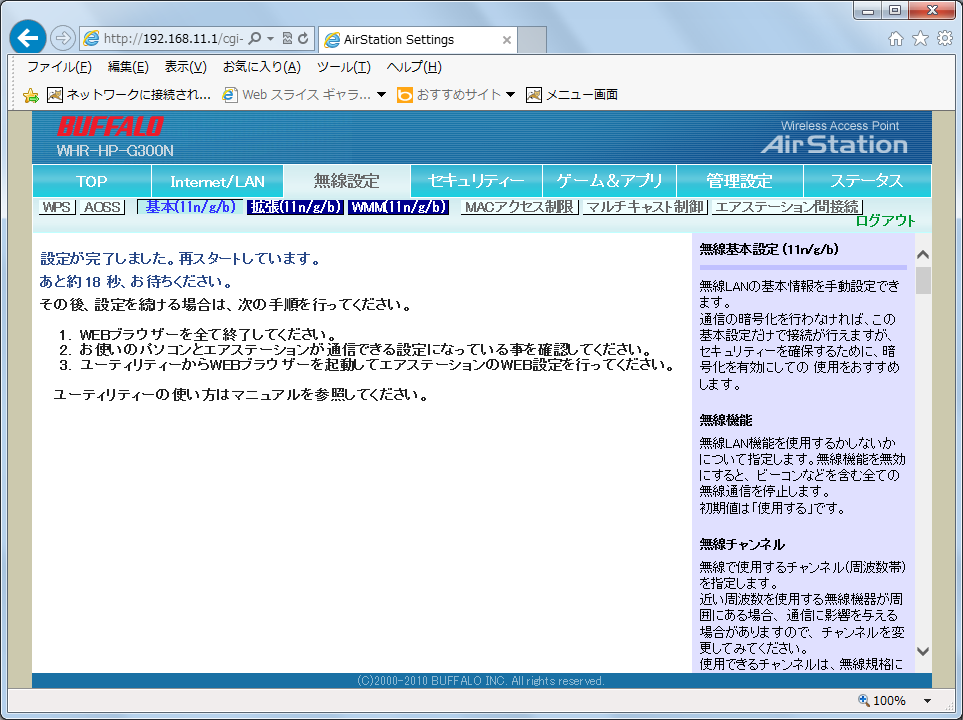Click the AOSS settings button

(101, 207)
